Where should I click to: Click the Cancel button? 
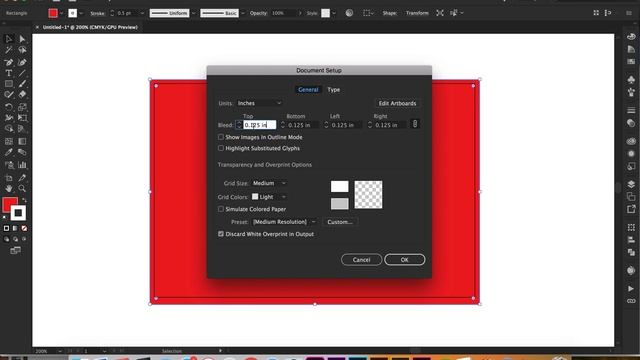point(361,260)
